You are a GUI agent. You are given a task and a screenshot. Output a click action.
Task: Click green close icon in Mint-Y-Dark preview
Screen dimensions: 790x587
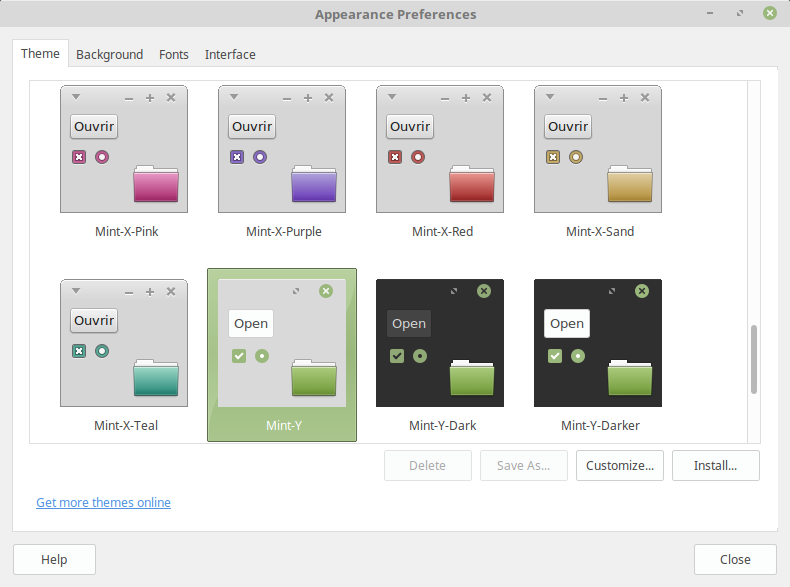point(484,291)
